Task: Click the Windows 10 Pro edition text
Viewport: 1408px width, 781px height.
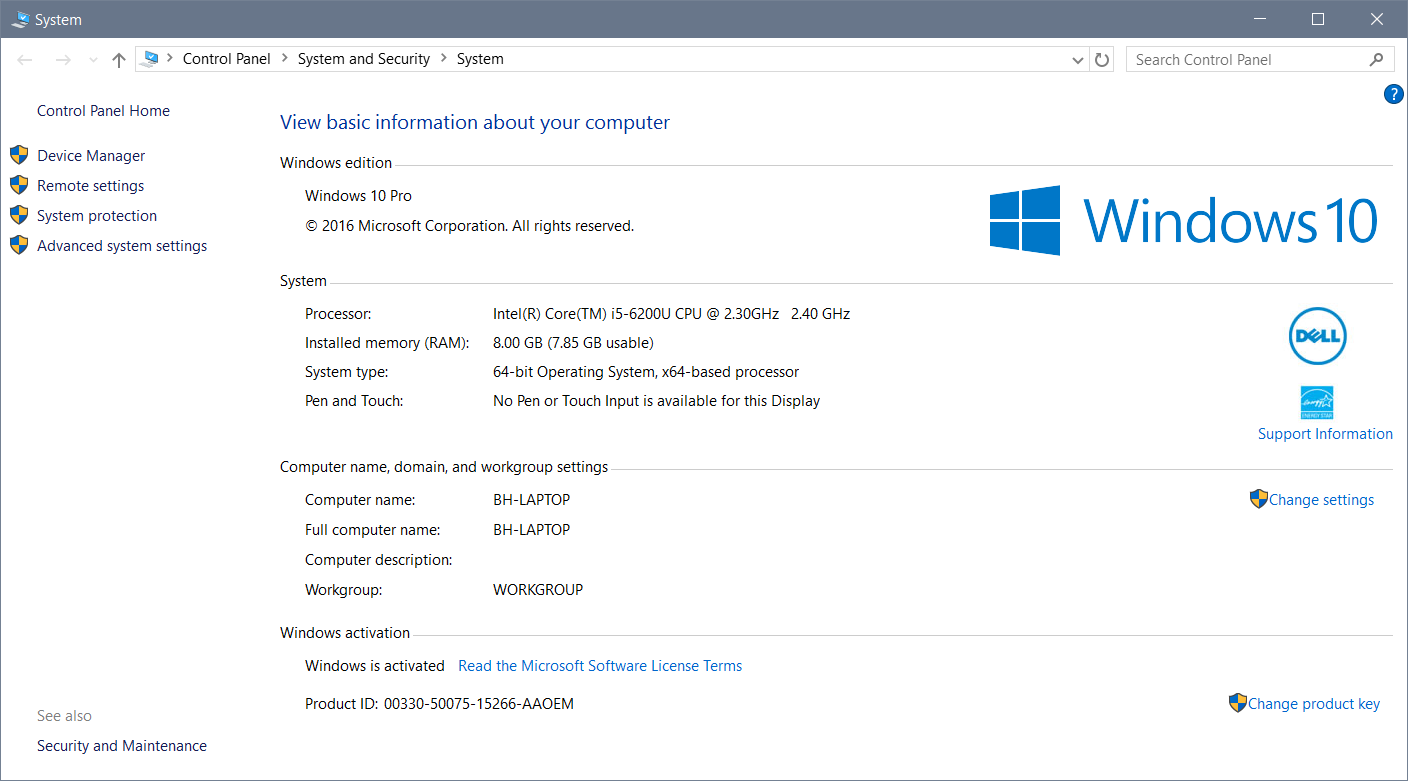Action: pos(358,195)
